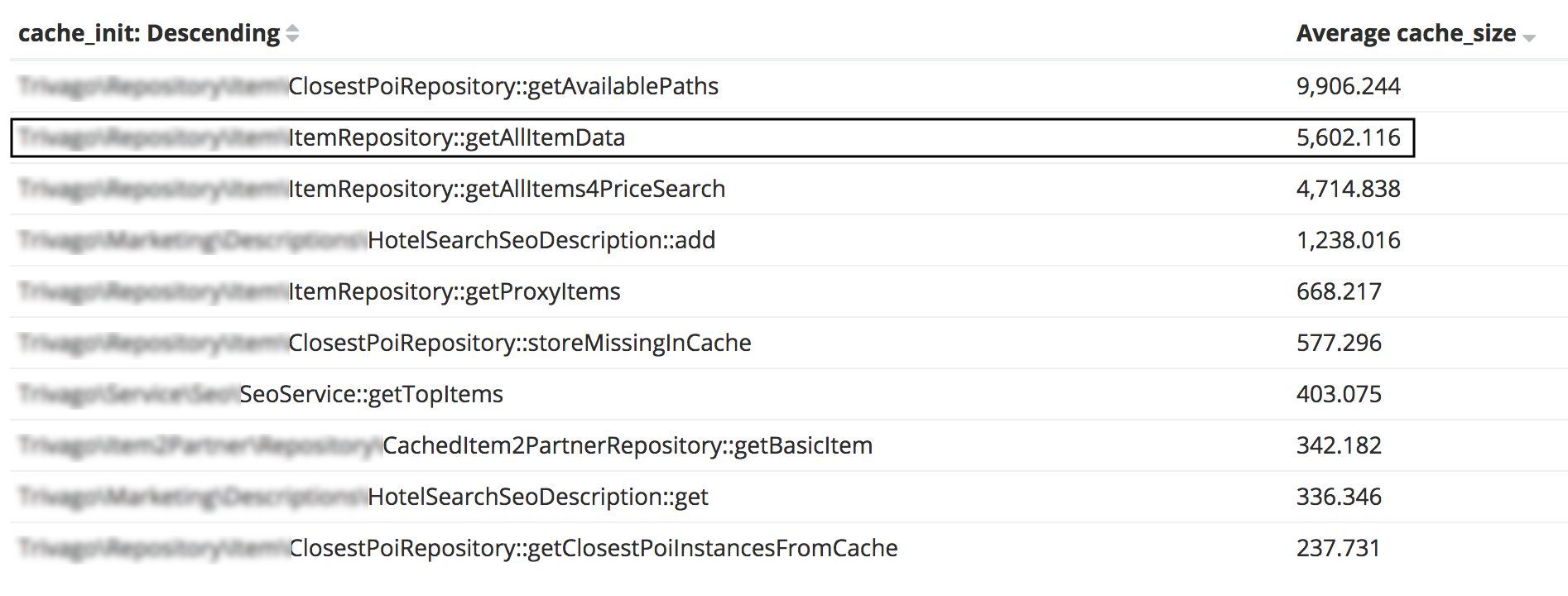
Task: Select CachedItem2PartnerRepository::getBasicItem row
Action: pyautogui.click(x=628, y=445)
